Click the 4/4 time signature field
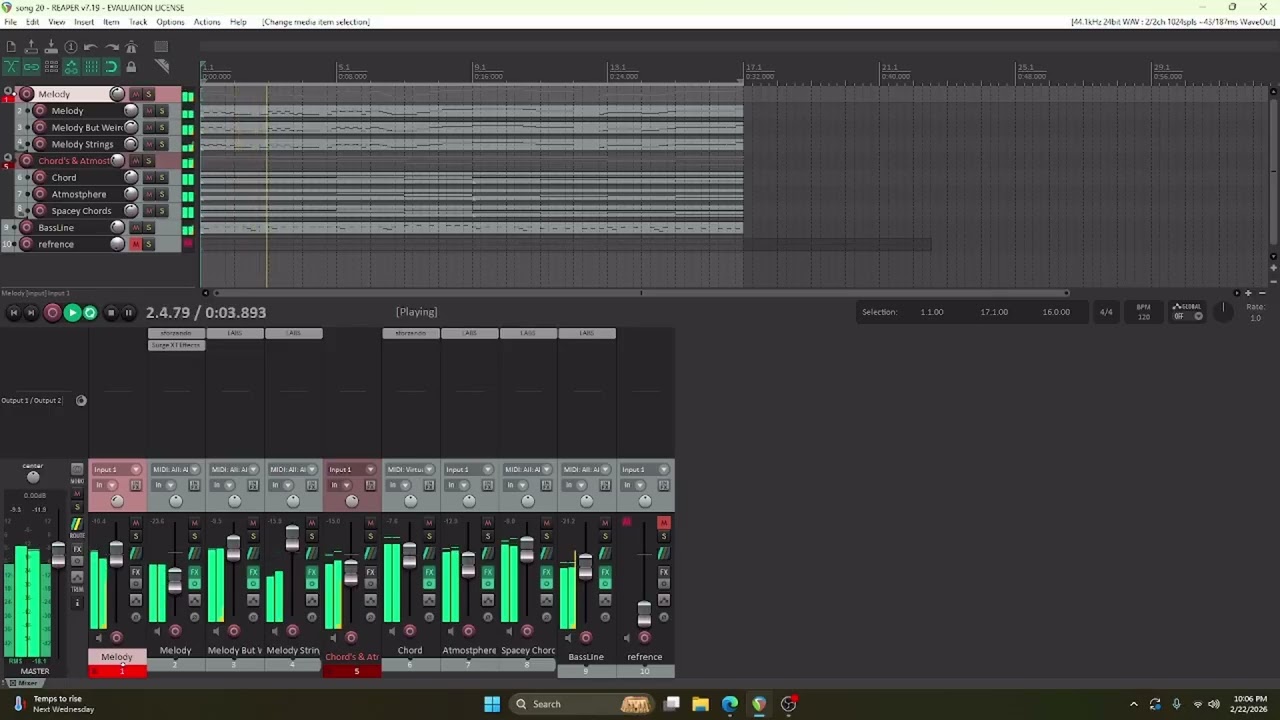 (x=1106, y=312)
